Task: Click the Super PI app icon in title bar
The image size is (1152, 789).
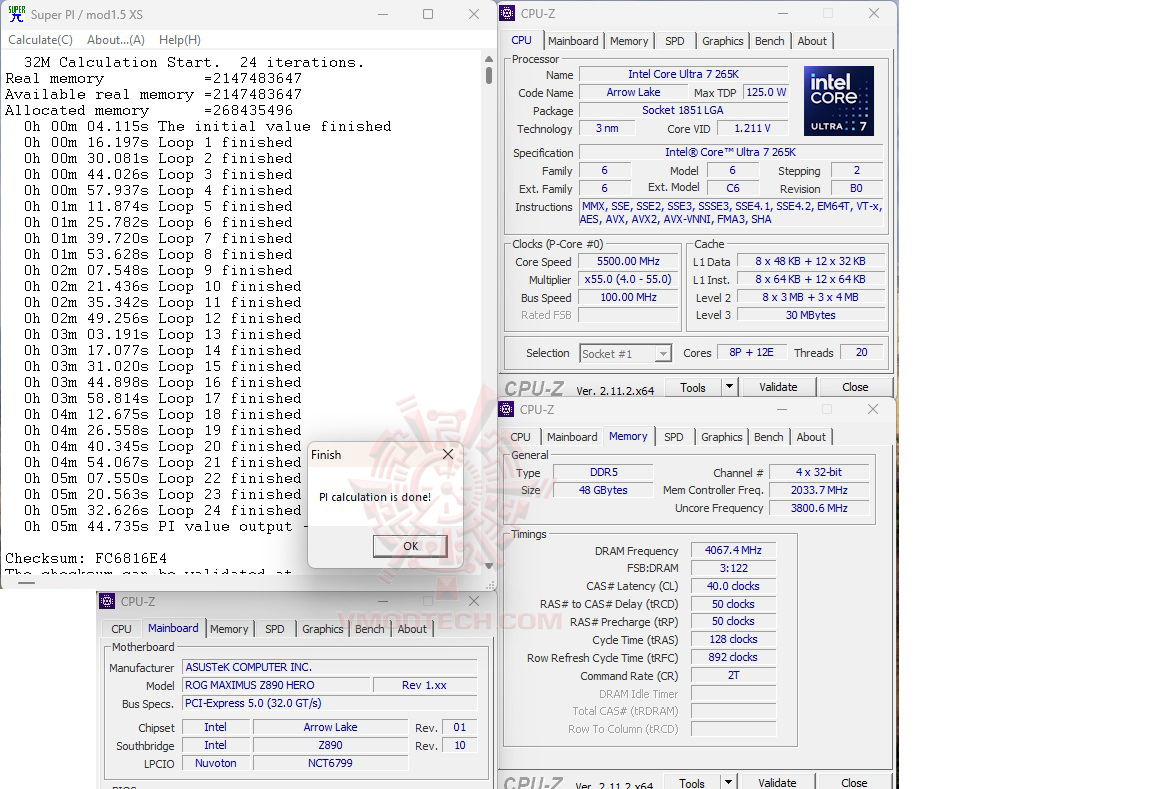Action: 16,14
